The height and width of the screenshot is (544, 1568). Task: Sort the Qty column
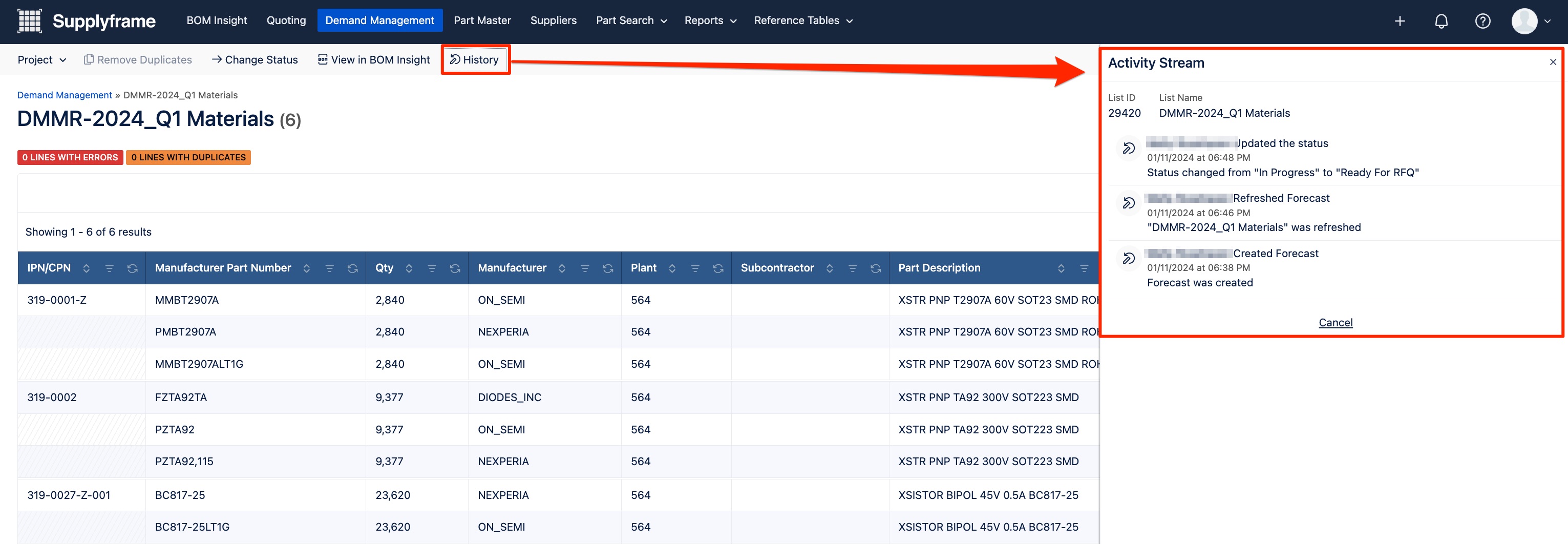(409, 268)
